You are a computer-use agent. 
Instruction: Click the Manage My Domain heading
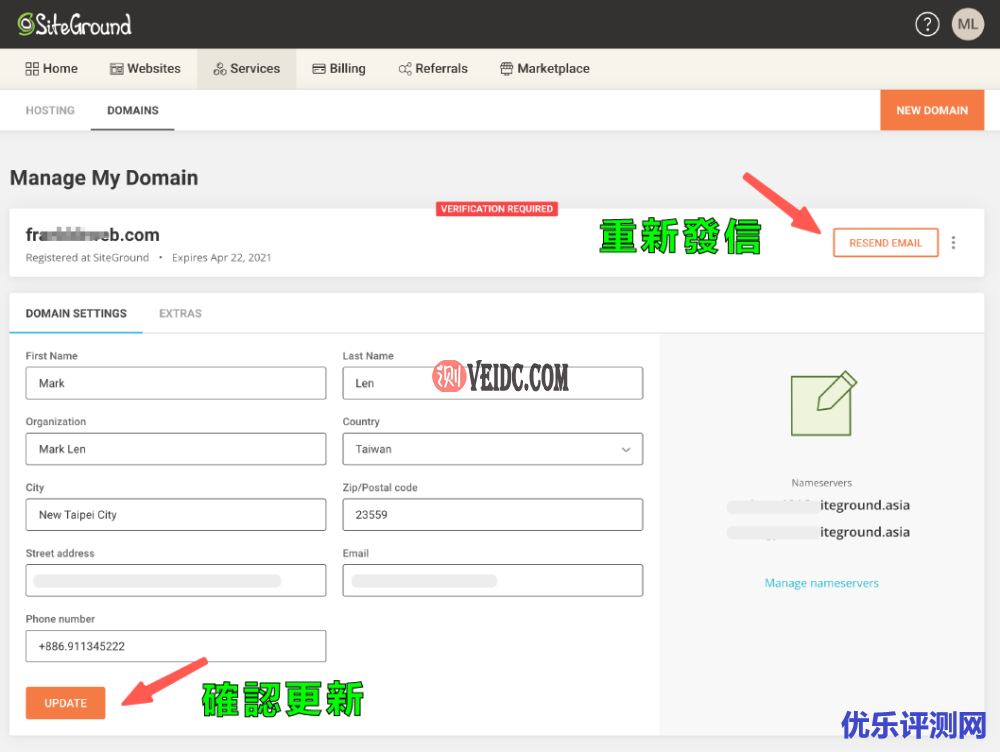[x=104, y=177]
